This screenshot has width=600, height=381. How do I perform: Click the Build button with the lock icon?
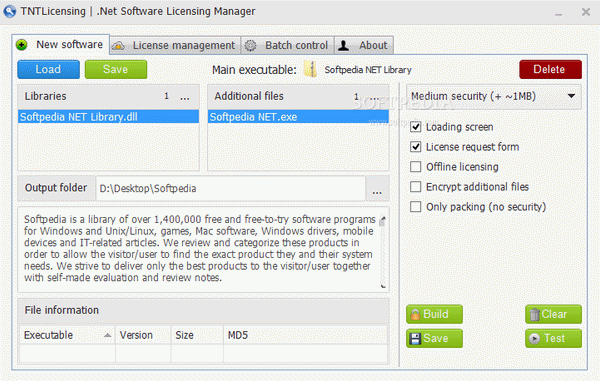coord(434,314)
